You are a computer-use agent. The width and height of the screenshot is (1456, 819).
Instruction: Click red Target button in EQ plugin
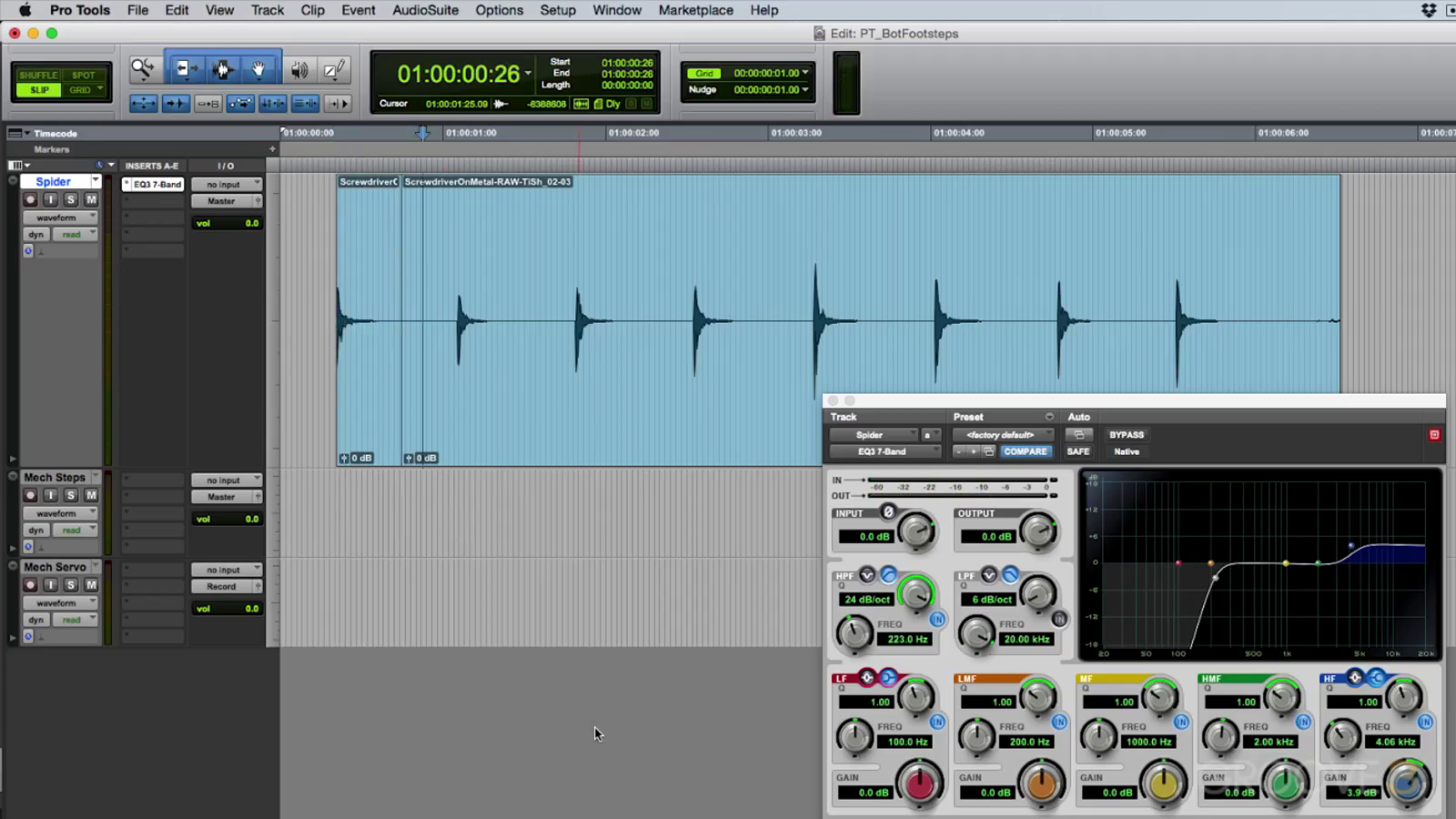[x=1434, y=435]
